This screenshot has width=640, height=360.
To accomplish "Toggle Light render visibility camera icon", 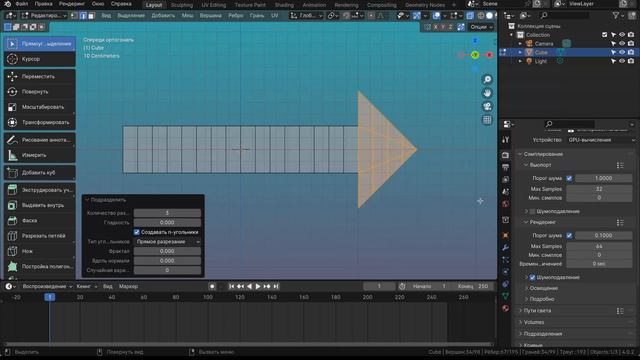I will pyautogui.click(x=631, y=61).
